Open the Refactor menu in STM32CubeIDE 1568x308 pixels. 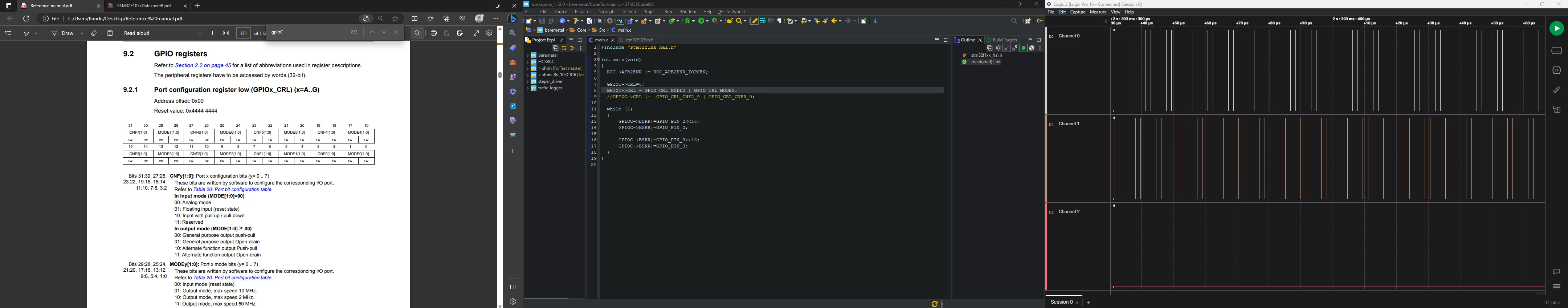583,12
